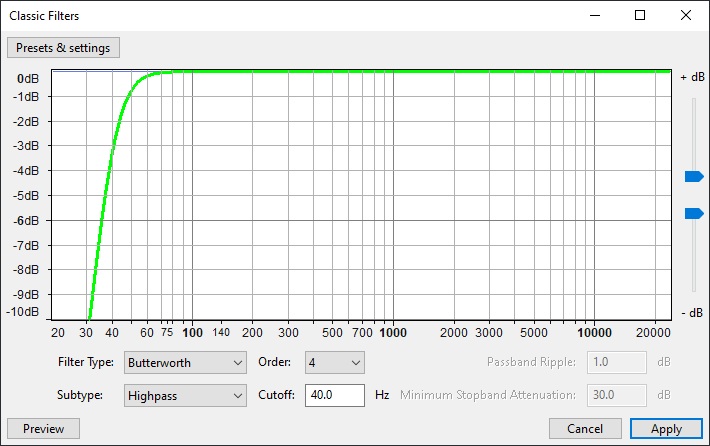The width and height of the screenshot is (710, 446).
Task: Click the 'Subtype:' label
Action: 80,395
